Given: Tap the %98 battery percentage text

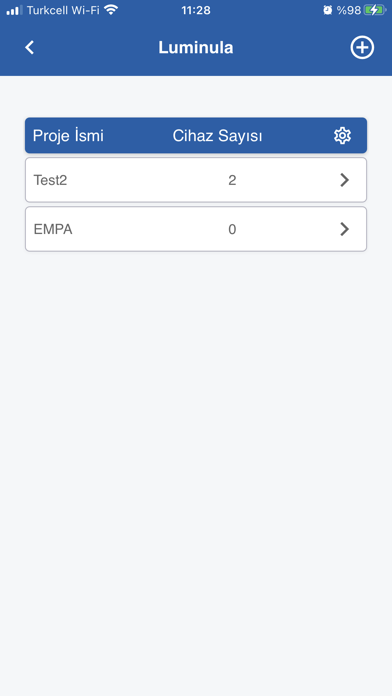Looking at the screenshot, I should click(x=348, y=10).
